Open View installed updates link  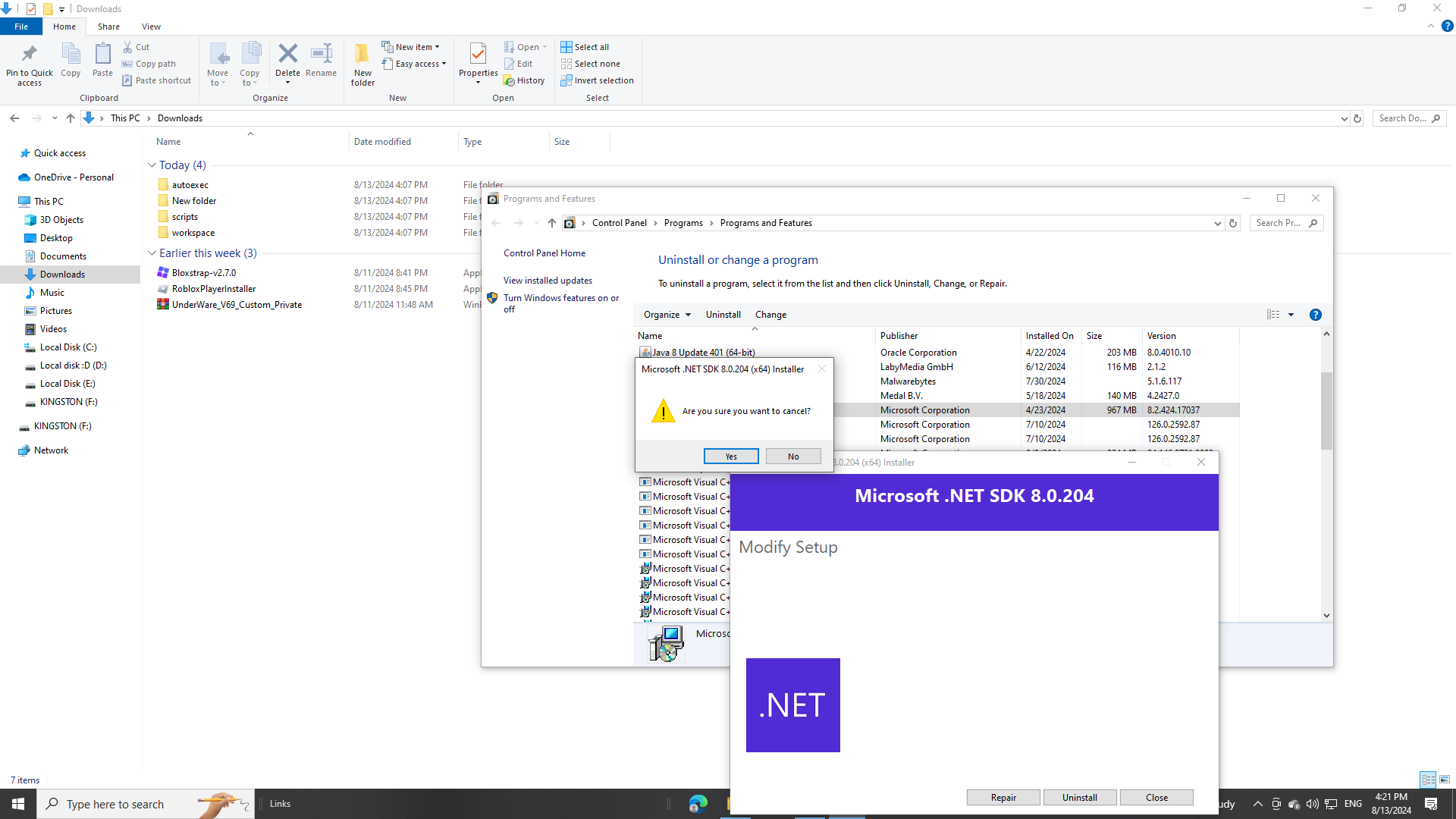pyautogui.click(x=548, y=281)
